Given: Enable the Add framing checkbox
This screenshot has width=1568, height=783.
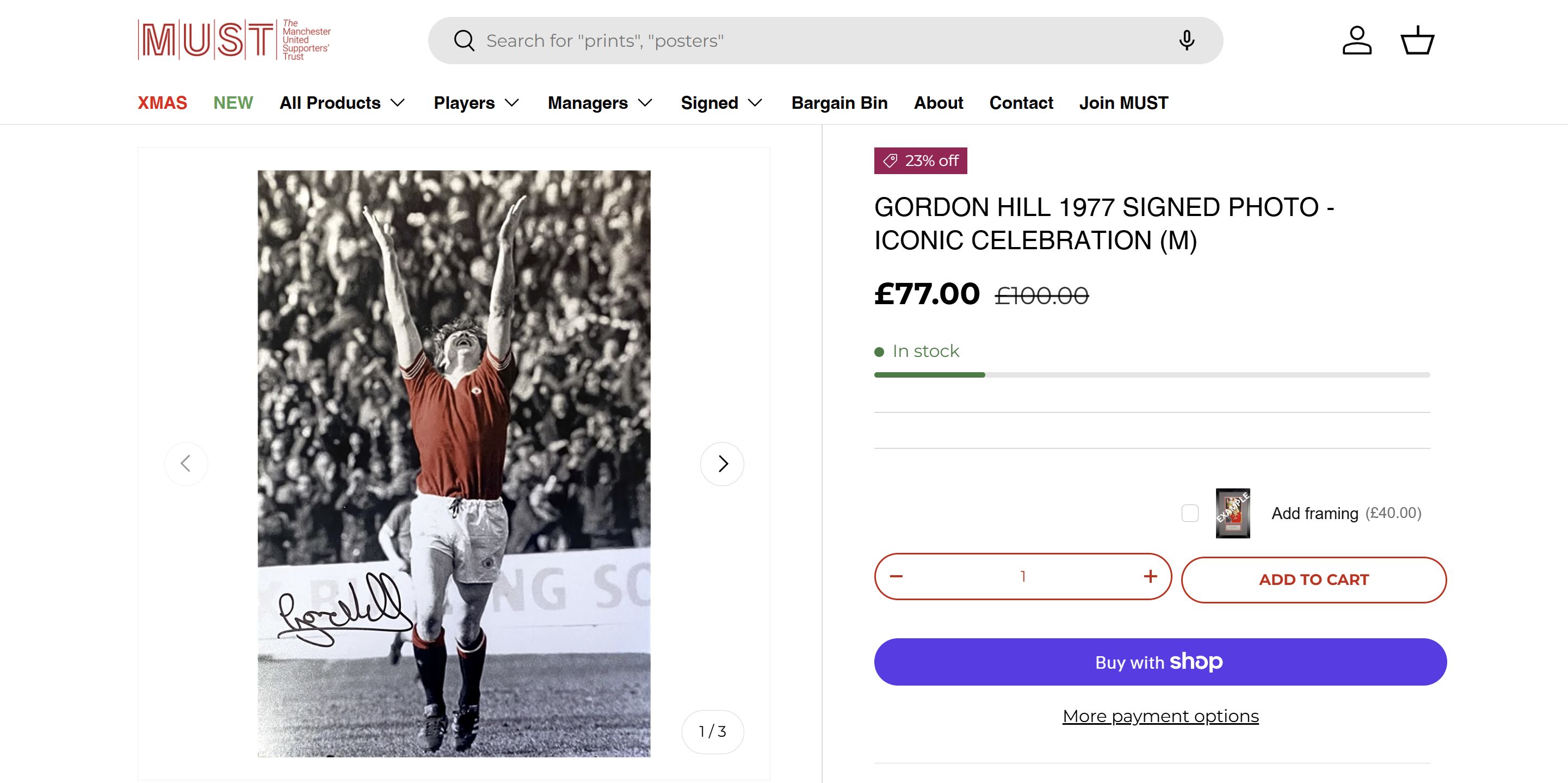Looking at the screenshot, I should pos(1189,513).
